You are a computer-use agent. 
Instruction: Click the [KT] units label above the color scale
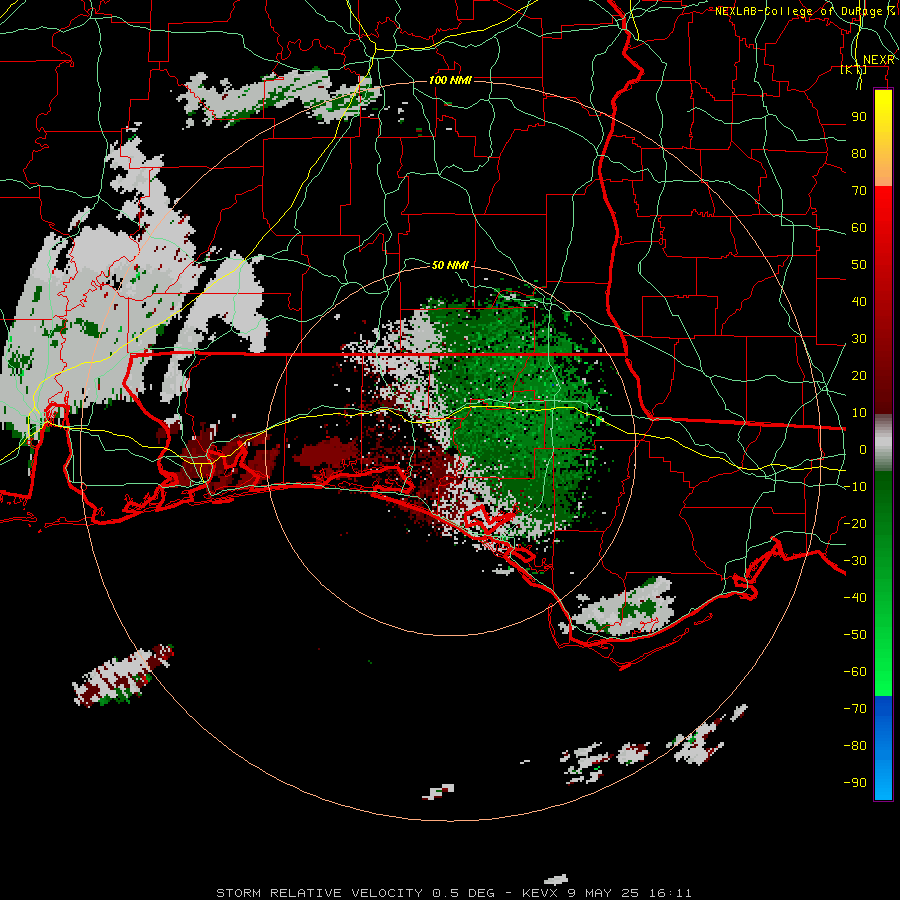[853, 70]
